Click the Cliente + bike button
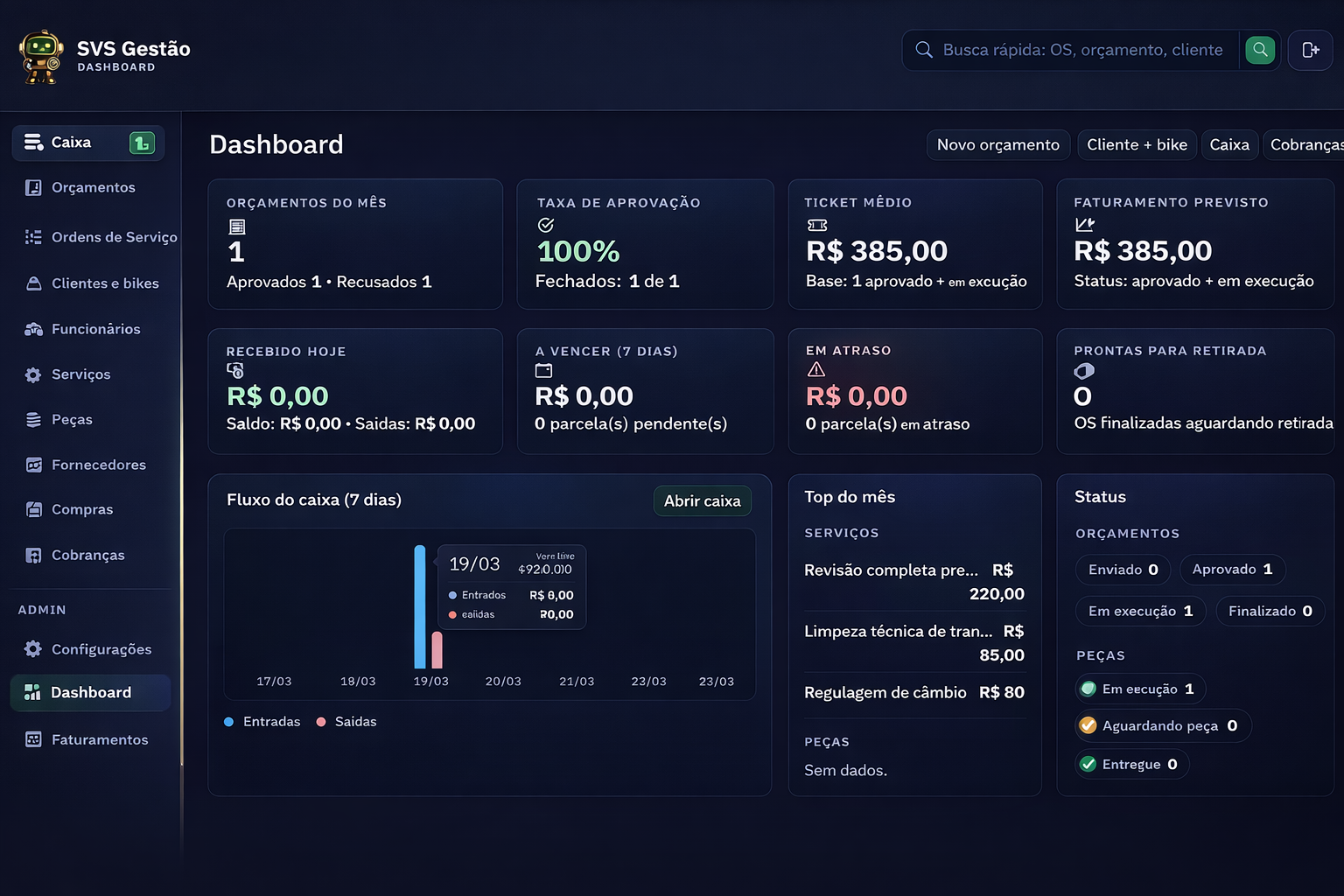1344x896 pixels. pos(1136,145)
